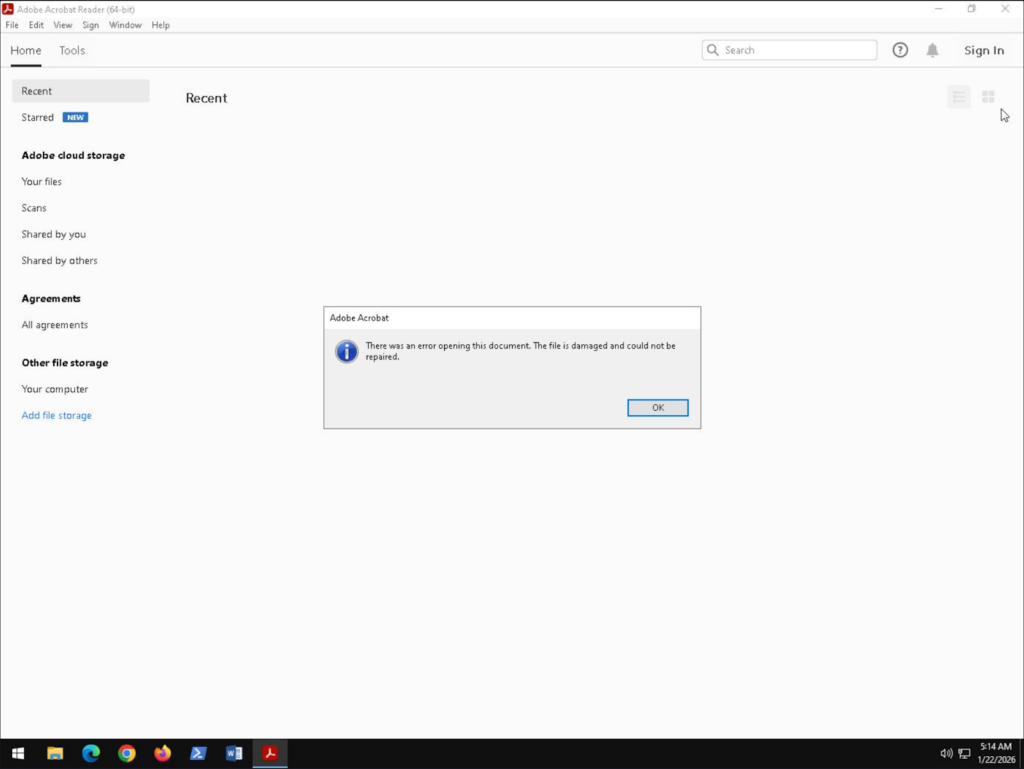The height and width of the screenshot is (769, 1024).
Task: Open File Explorer from taskbar
Action: [x=55, y=753]
